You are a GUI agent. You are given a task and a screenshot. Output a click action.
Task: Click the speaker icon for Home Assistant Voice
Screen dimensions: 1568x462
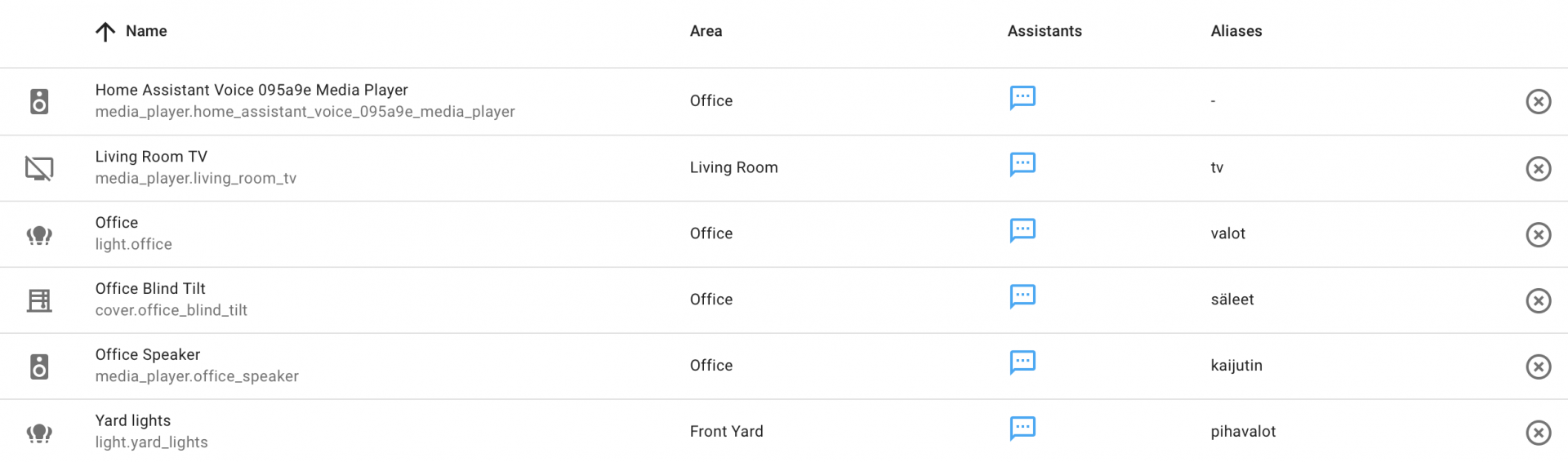[x=39, y=101]
